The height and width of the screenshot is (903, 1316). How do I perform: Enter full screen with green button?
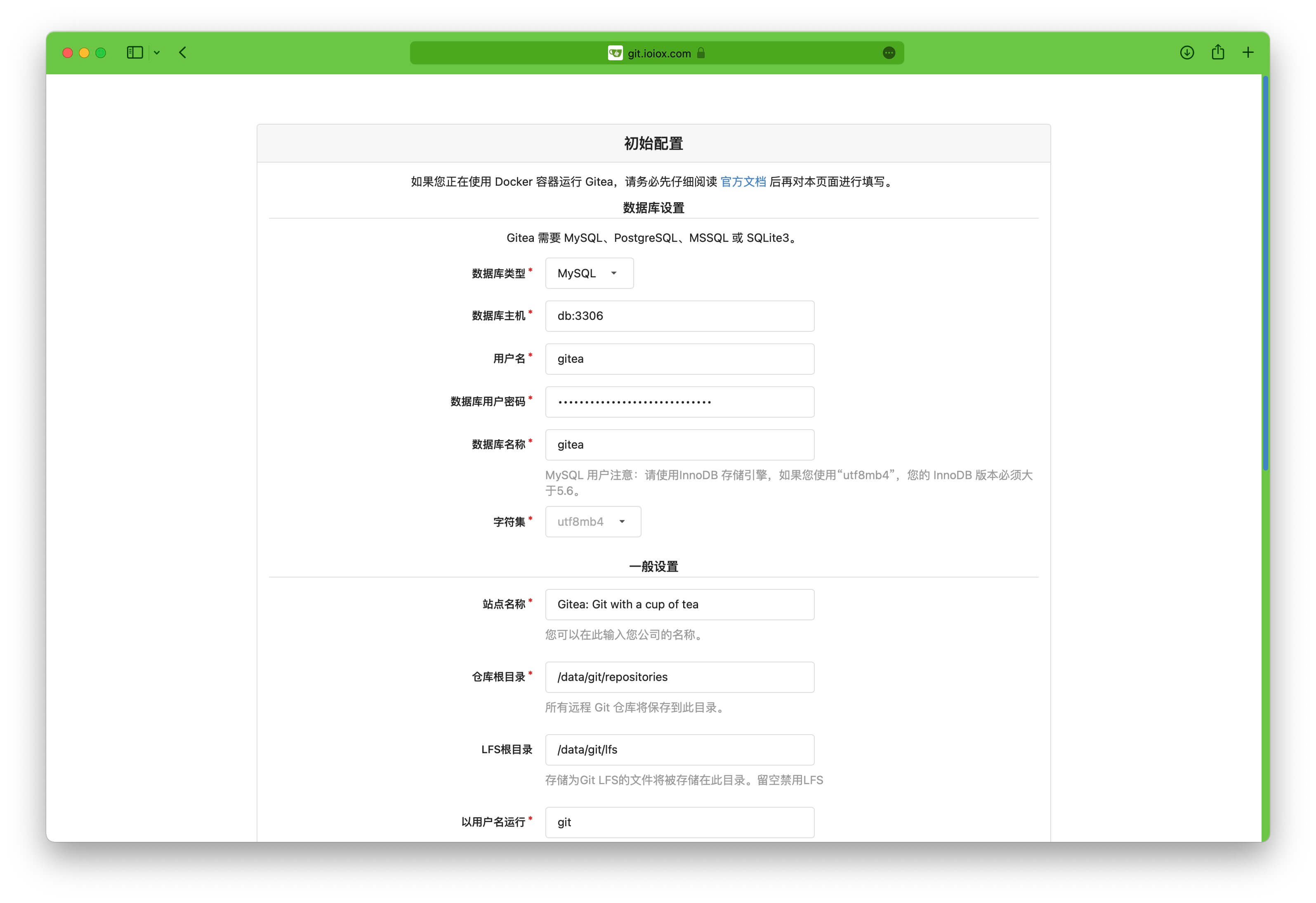click(x=101, y=53)
